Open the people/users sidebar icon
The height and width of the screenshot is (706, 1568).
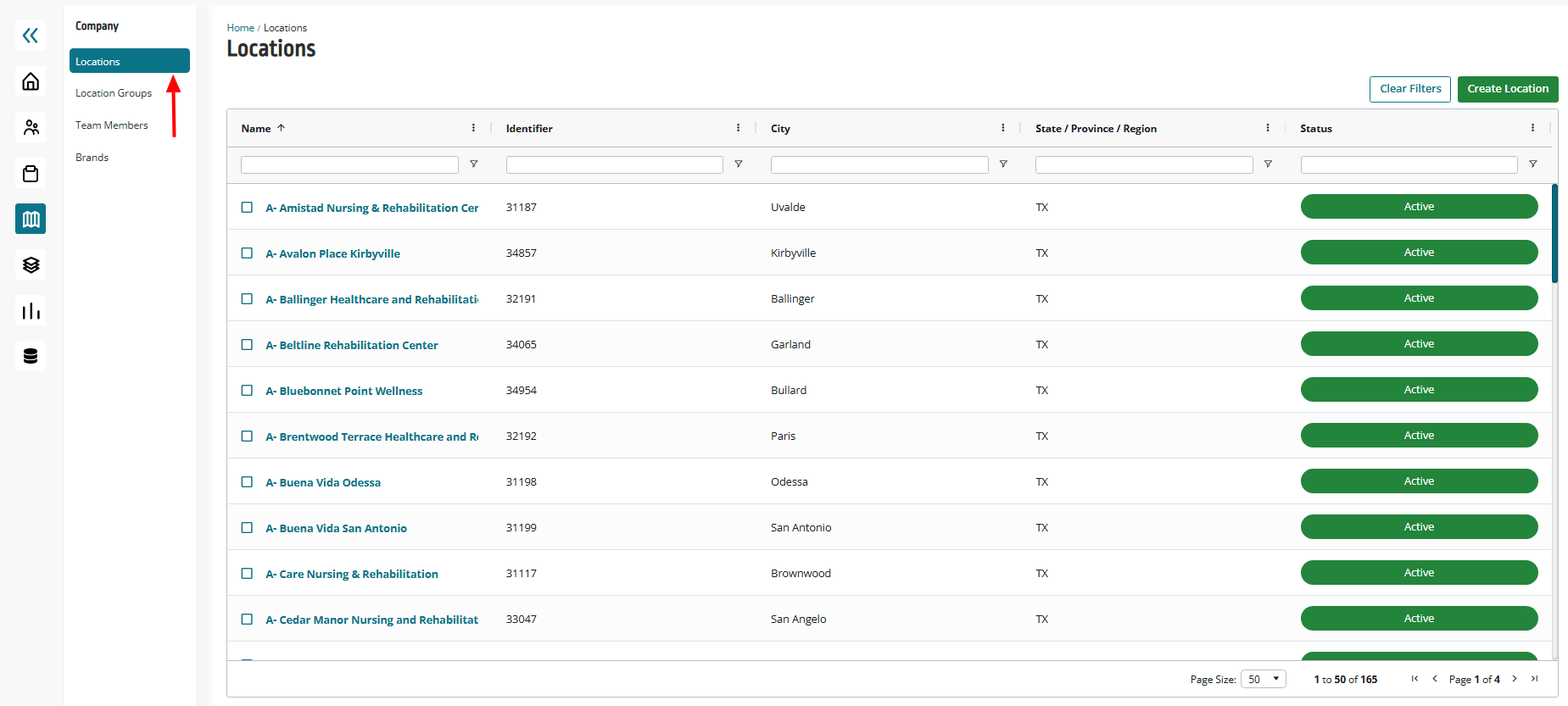[31, 127]
